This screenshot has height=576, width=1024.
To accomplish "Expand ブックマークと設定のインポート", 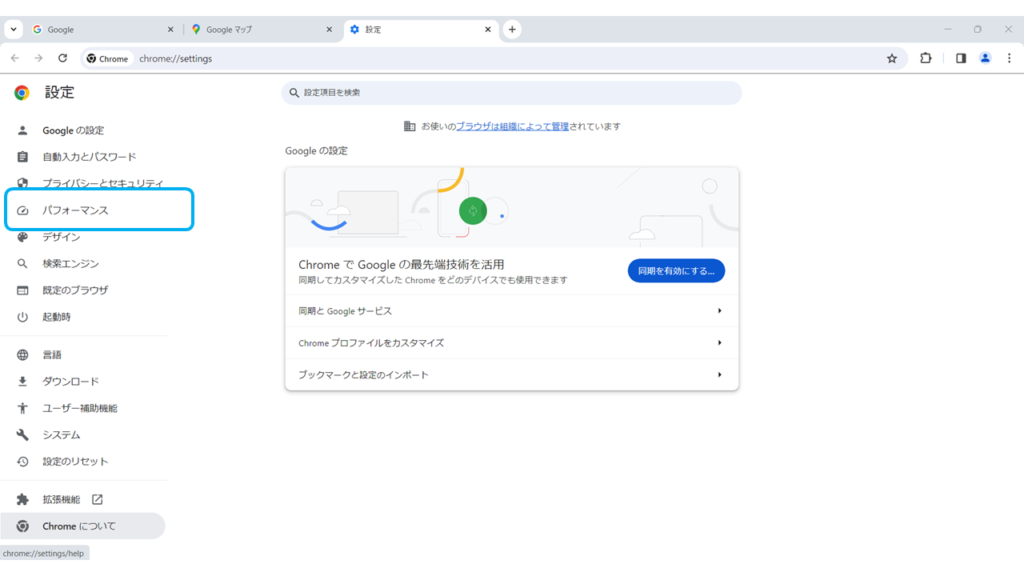I will tap(512, 375).
